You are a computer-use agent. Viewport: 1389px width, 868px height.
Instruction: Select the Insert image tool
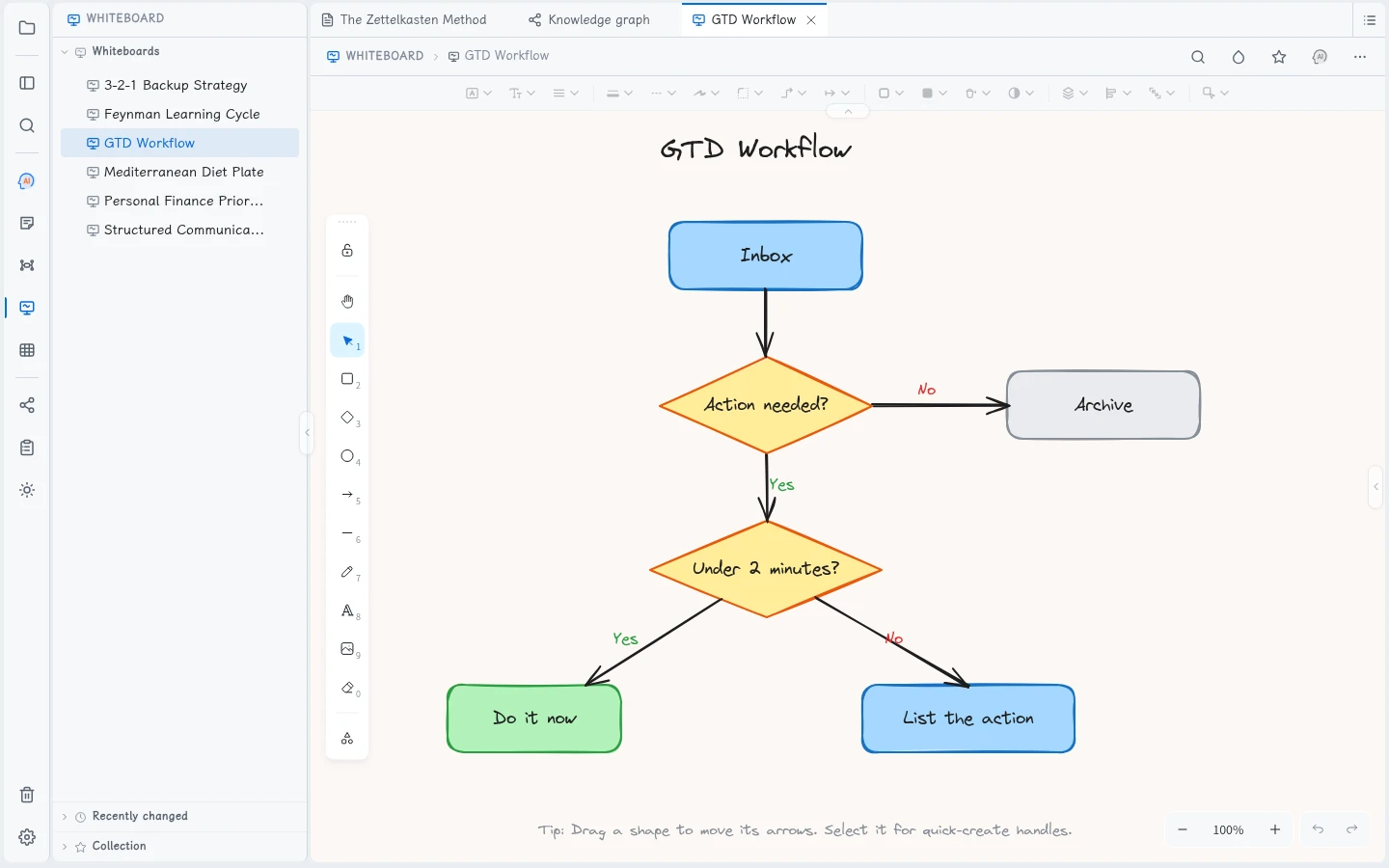[x=347, y=649]
